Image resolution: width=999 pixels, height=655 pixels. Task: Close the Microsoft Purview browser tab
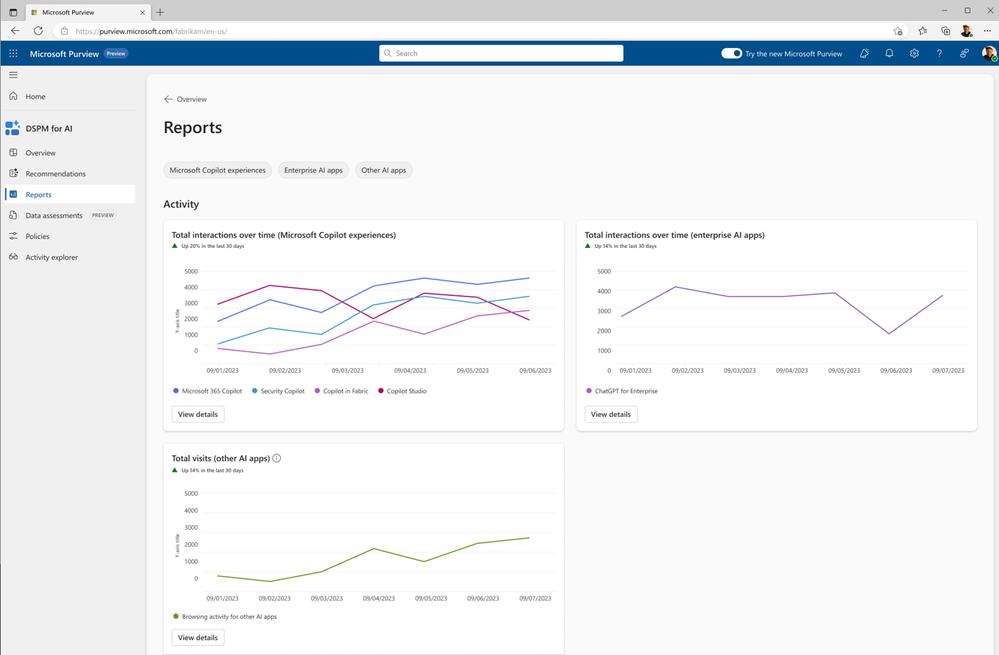pyautogui.click(x=143, y=12)
